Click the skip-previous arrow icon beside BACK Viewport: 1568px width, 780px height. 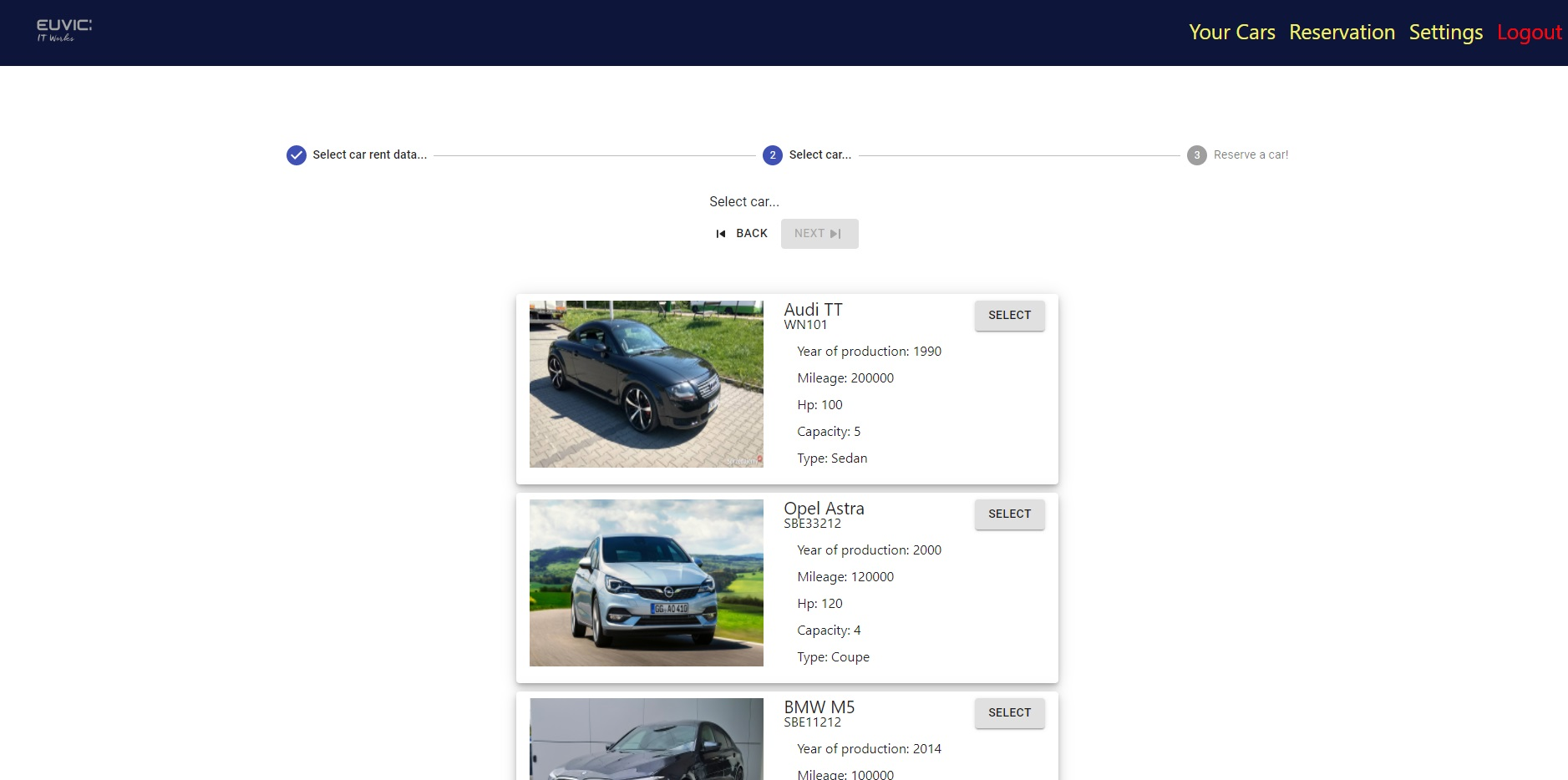coord(720,233)
